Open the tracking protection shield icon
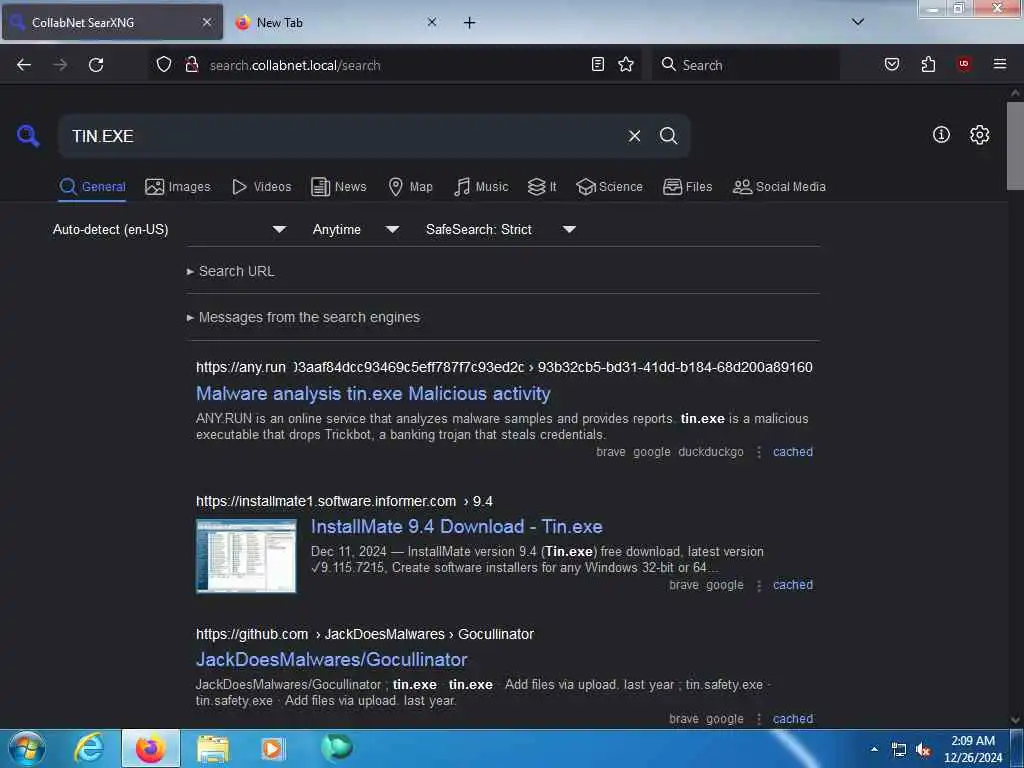 pos(164,65)
